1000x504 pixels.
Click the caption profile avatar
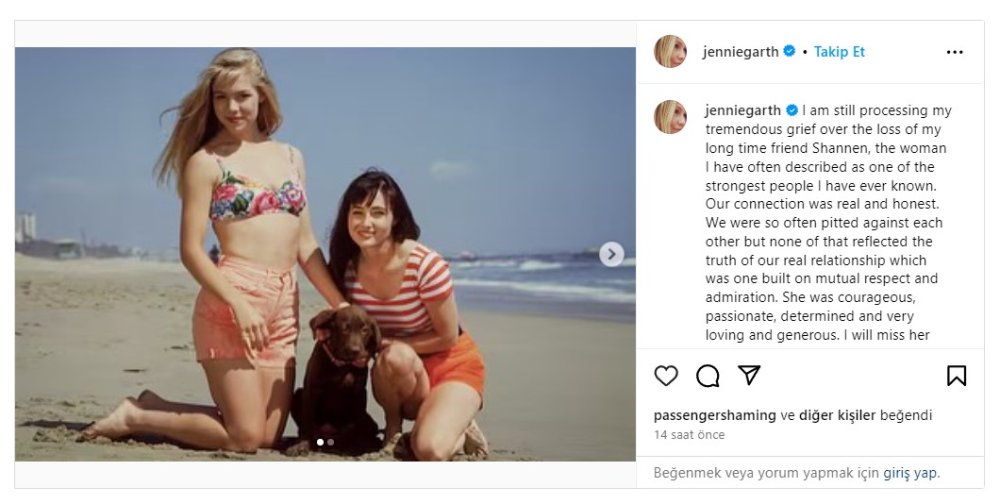tap(670, 116)
